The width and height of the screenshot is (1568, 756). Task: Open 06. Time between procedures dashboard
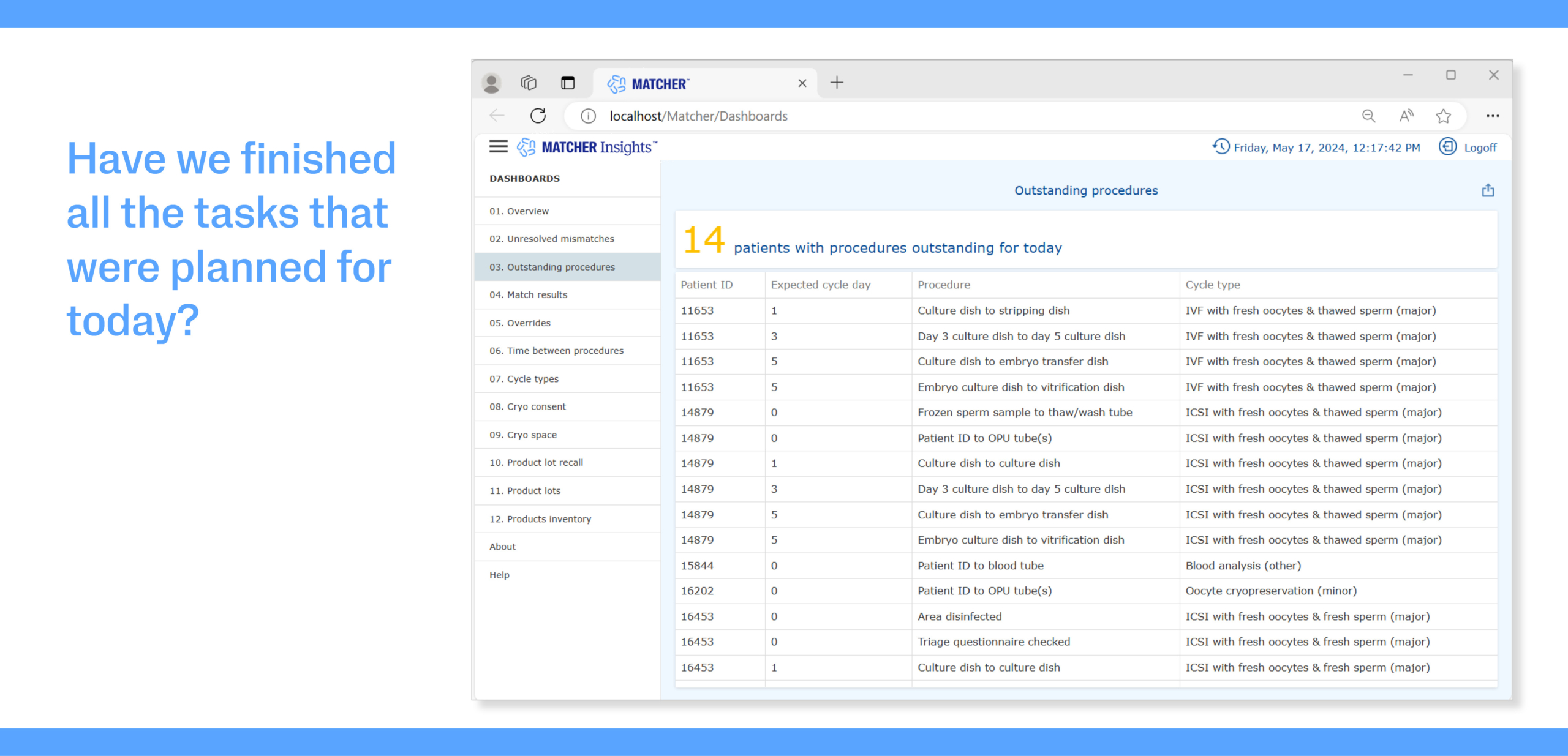coord(567,351)
